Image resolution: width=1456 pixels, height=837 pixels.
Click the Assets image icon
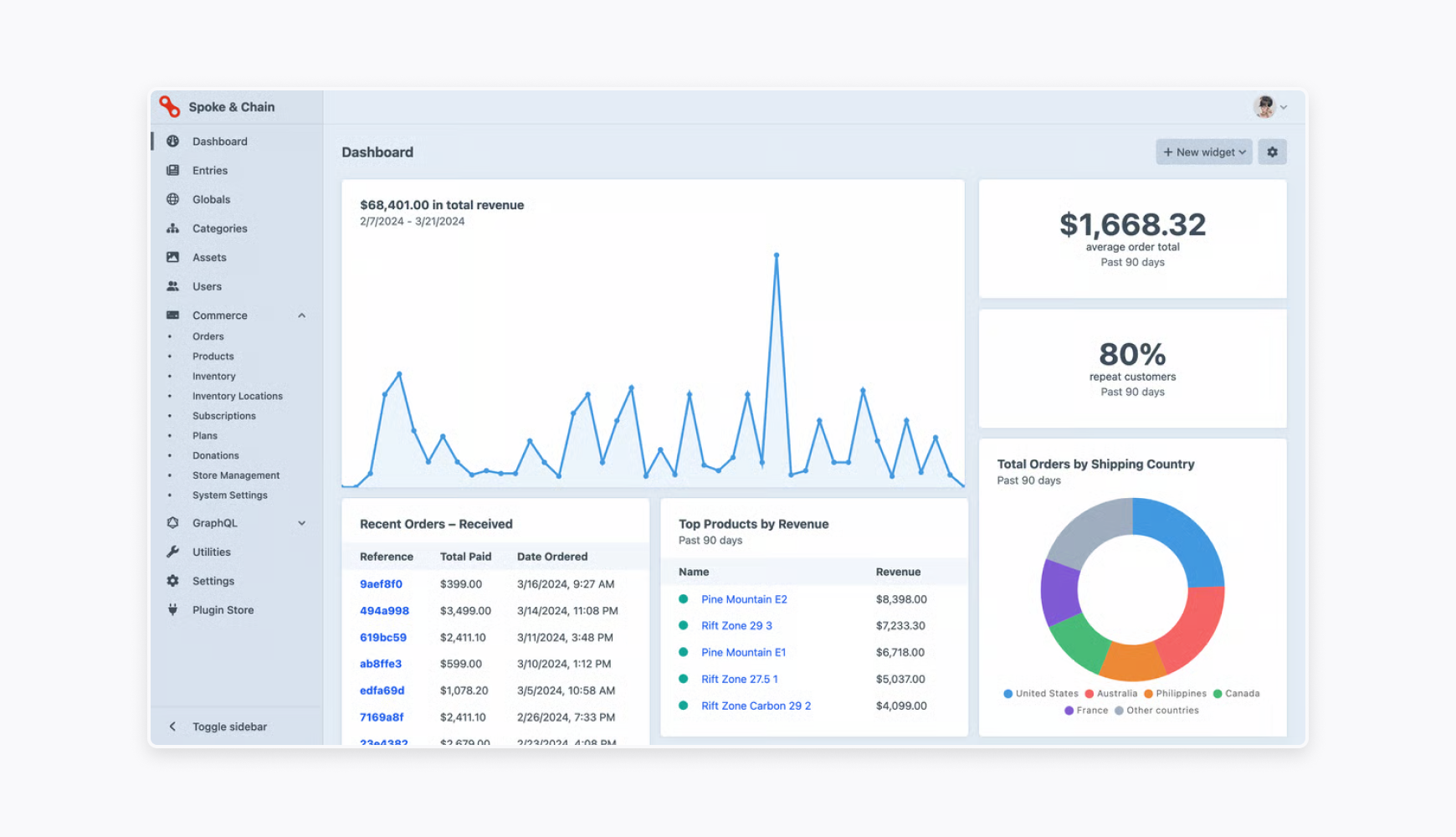tap(173, 257)
